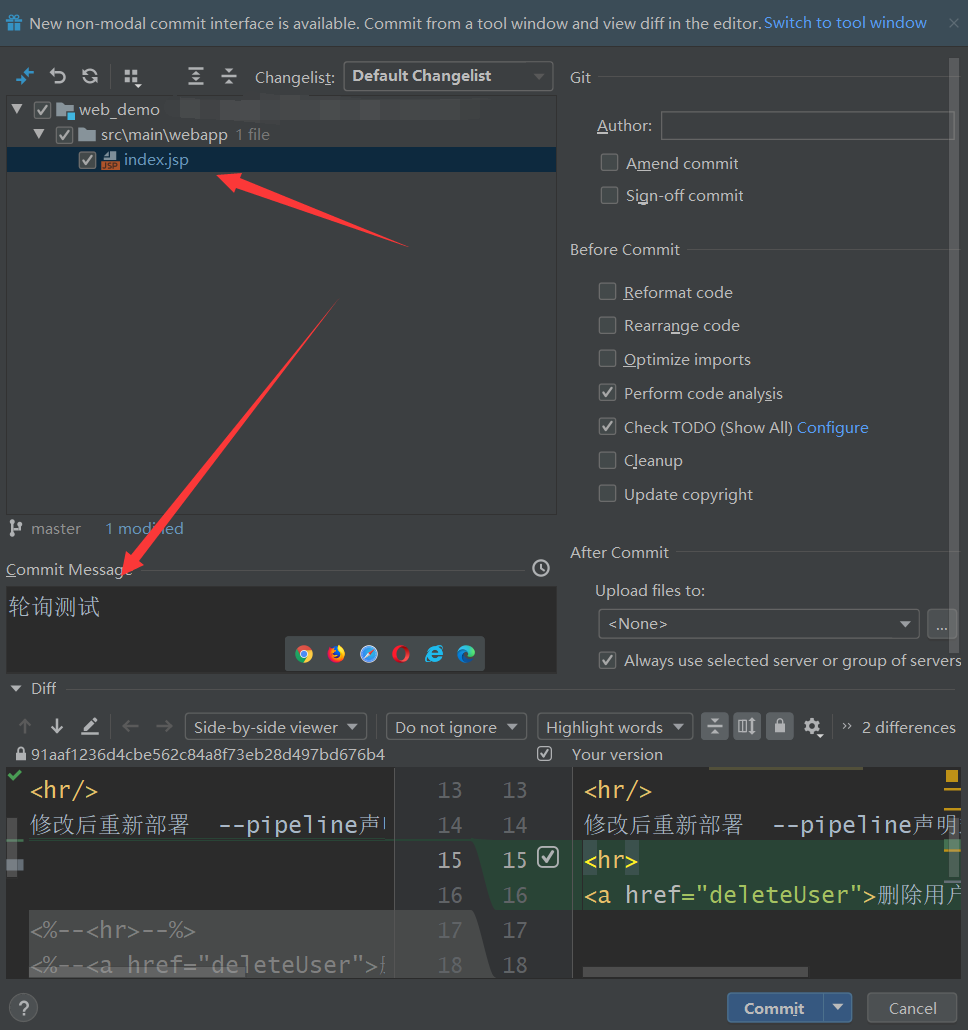
Task: Collapse the Diff section
Action: 16,688
